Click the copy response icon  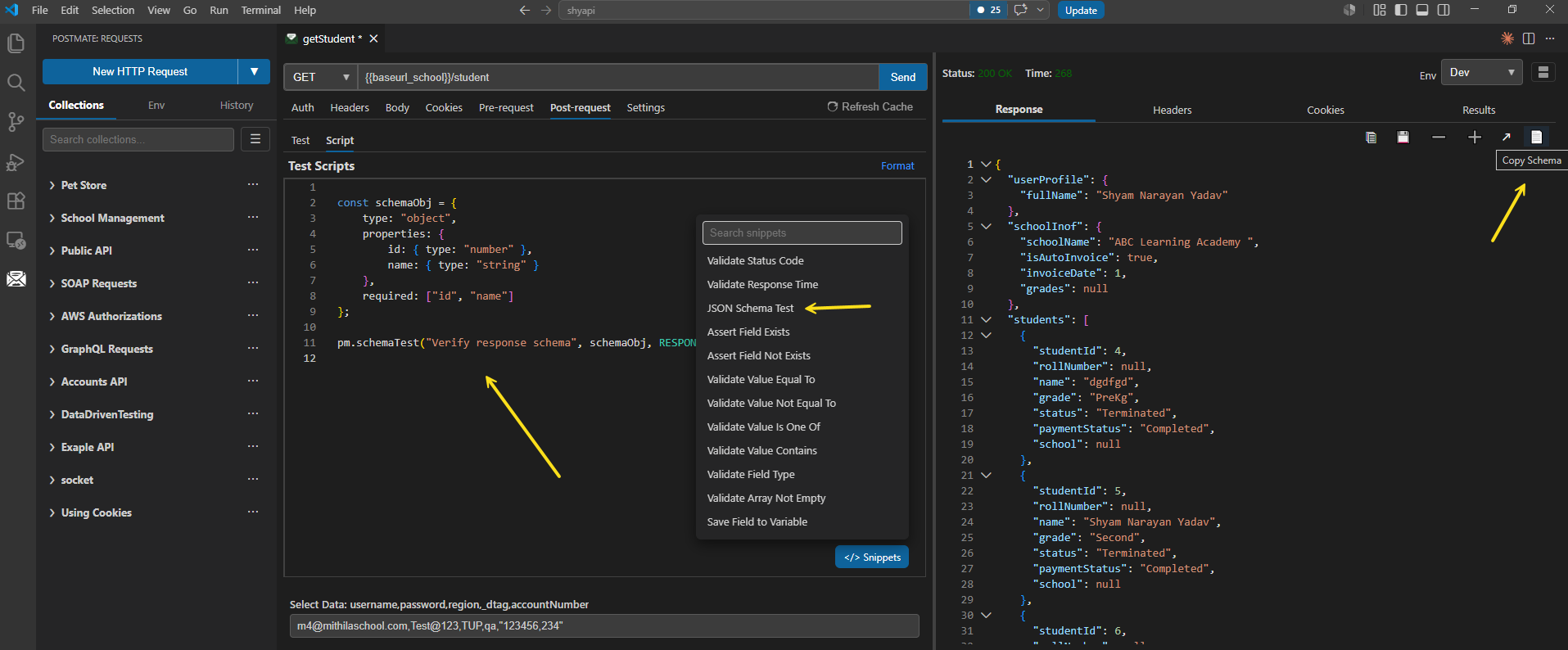[x=1371, y=137]
